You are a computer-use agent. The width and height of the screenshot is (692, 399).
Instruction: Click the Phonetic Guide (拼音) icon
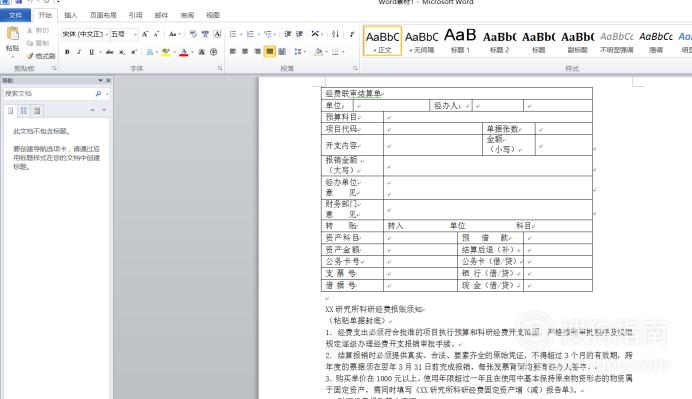[205, 34]
